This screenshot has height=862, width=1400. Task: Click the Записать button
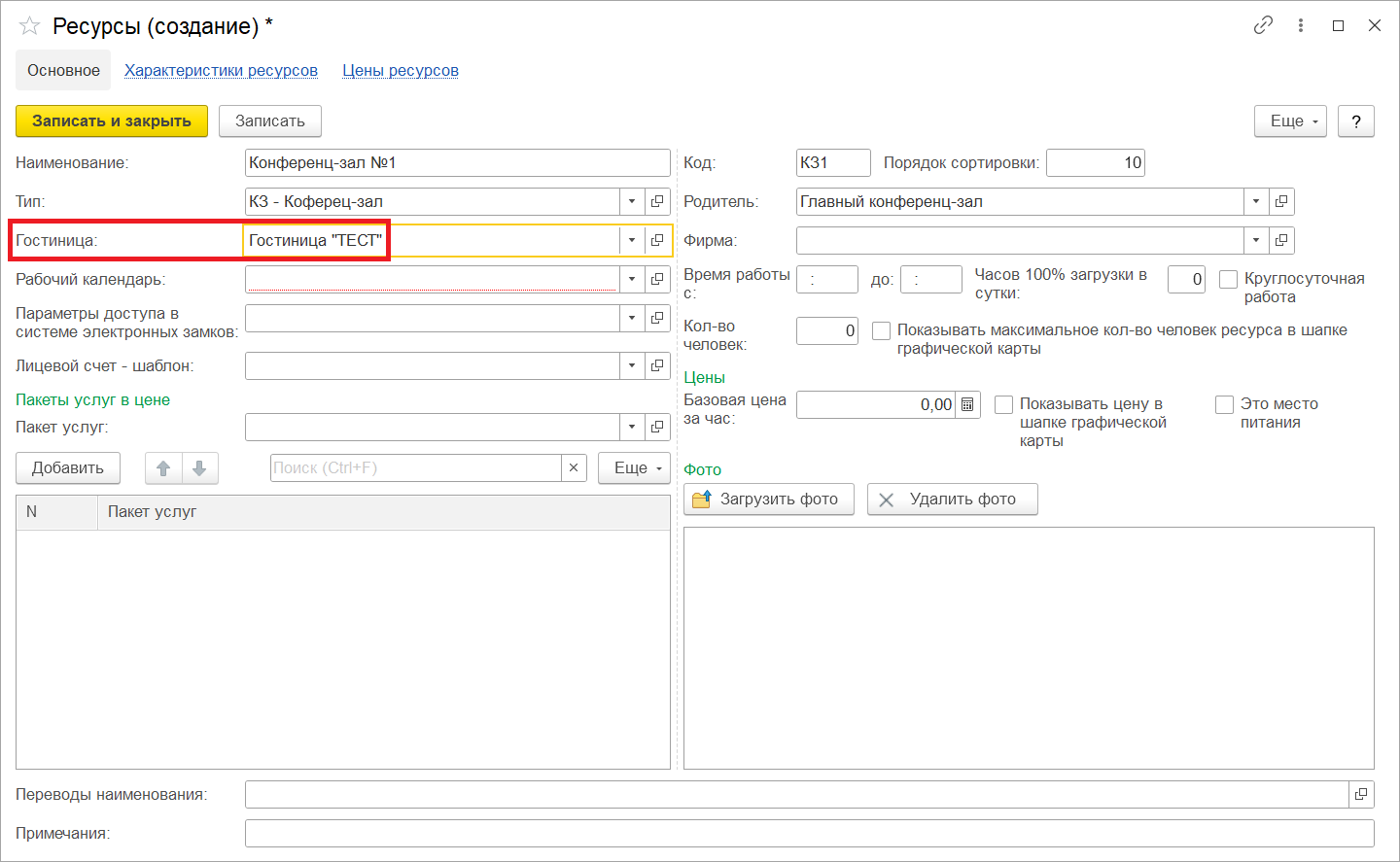coord(270,121)
